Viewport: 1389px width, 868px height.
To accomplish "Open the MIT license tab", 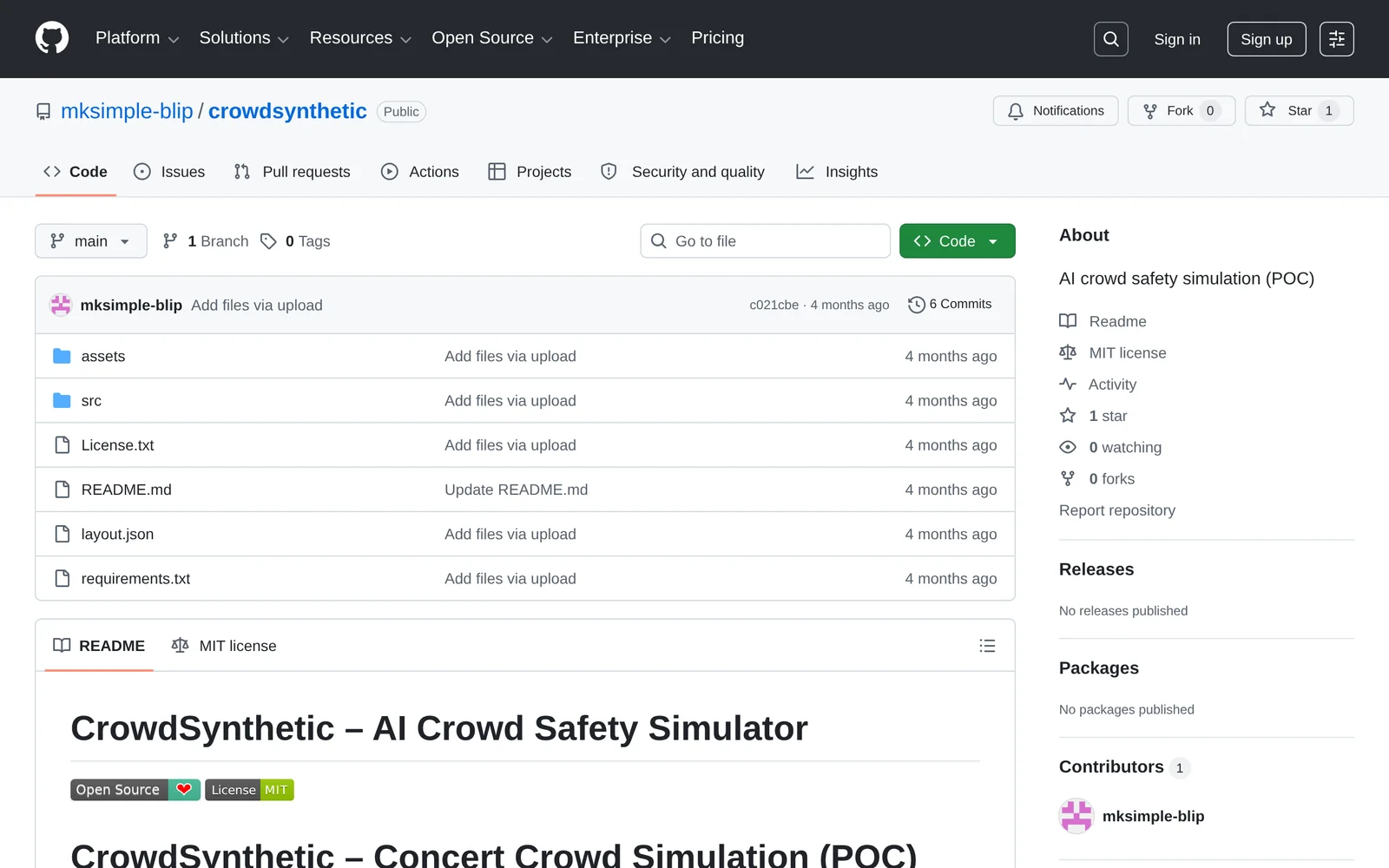I will click(224, 646).
